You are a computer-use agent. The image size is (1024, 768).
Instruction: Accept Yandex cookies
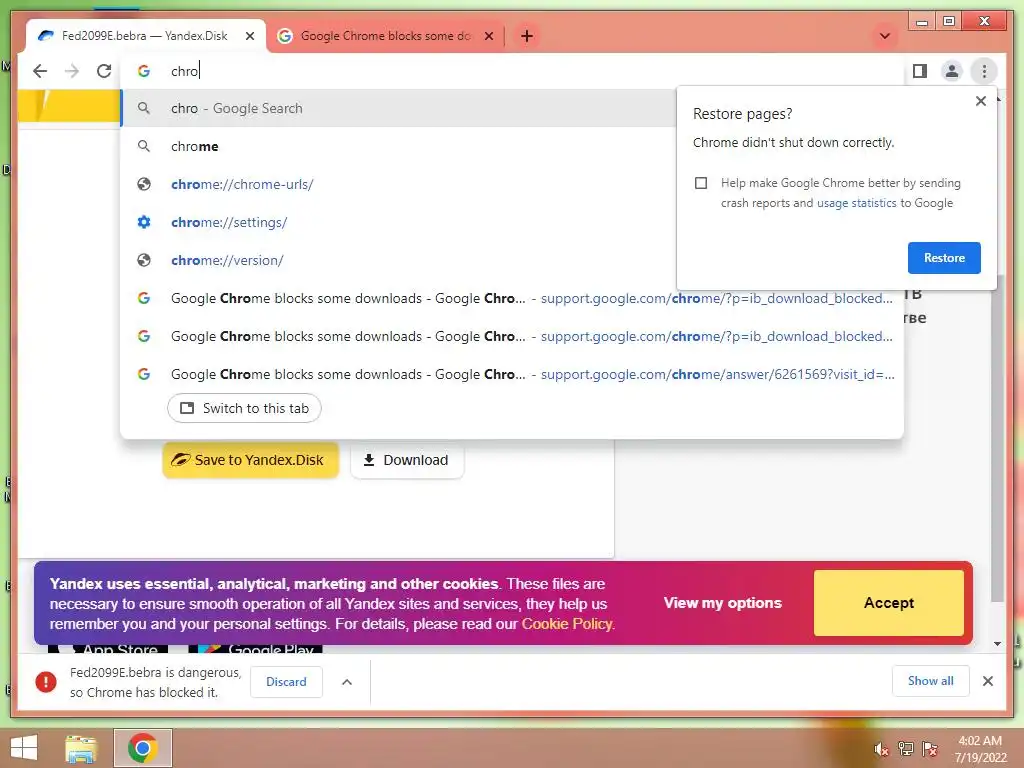(x=889, y=603)
